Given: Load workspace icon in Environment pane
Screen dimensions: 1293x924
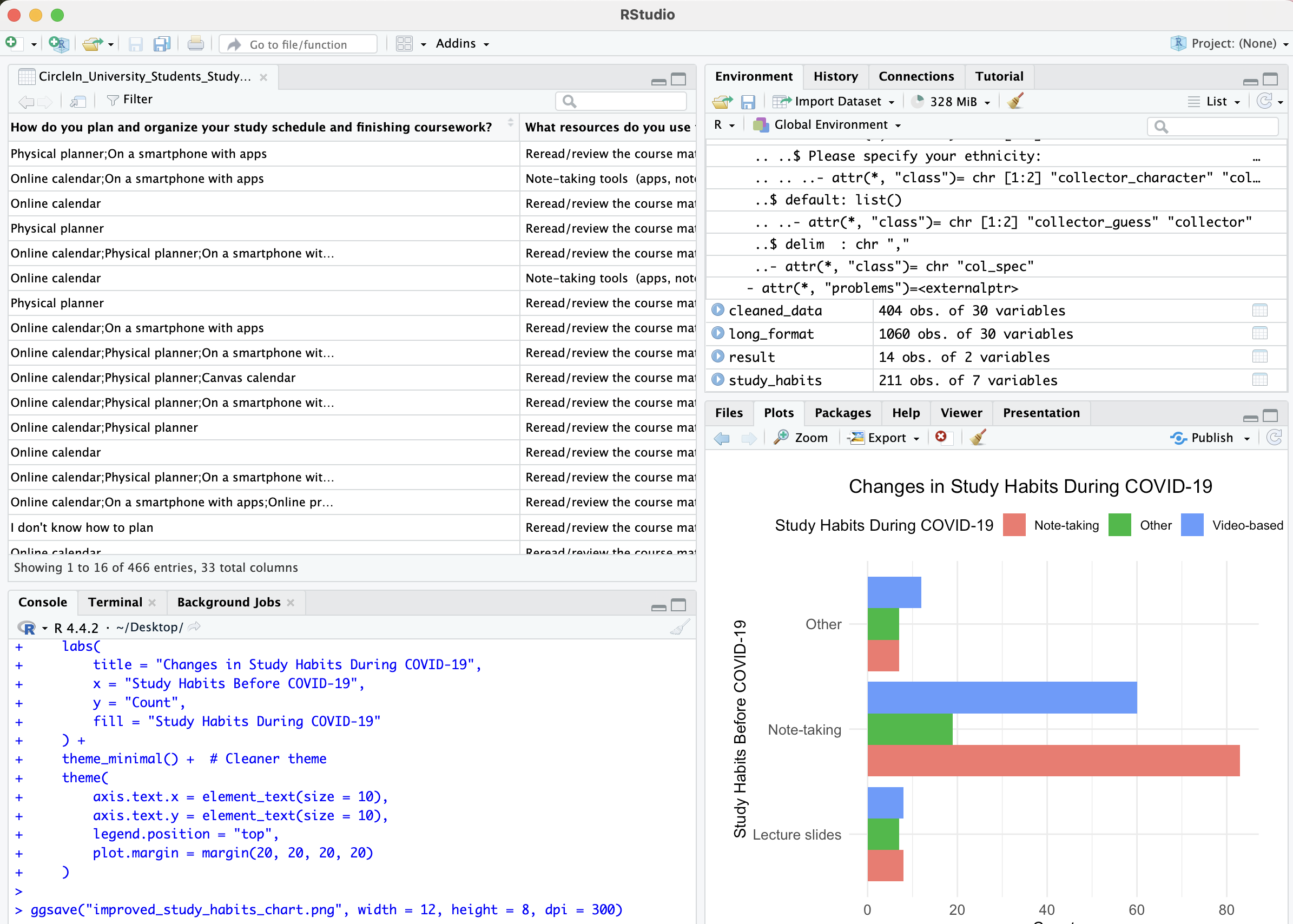Looking at the screenshot, I should click(722, 102).
